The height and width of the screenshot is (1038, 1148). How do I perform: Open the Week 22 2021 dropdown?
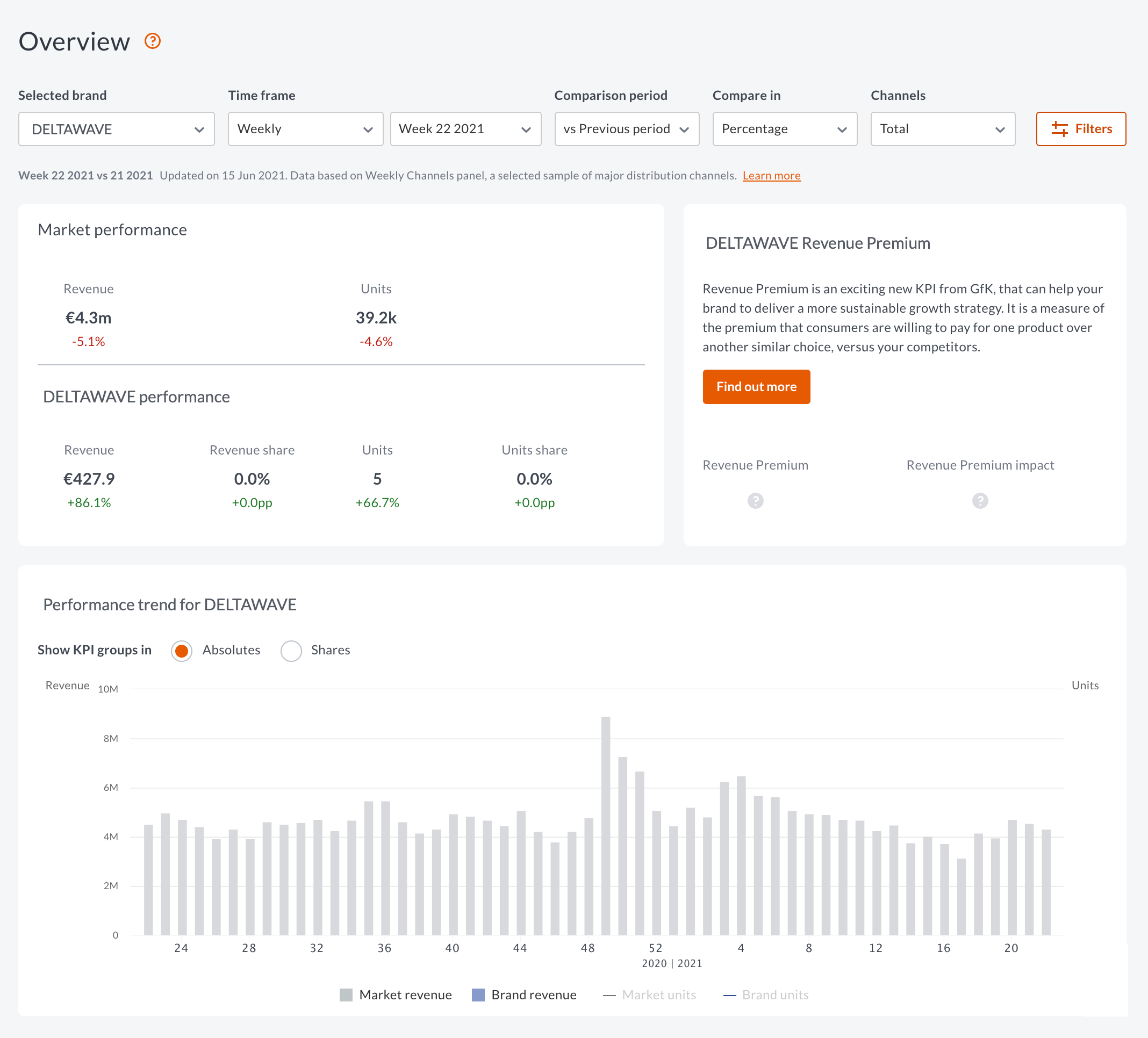pyautogui.click(x=465, y=129)
